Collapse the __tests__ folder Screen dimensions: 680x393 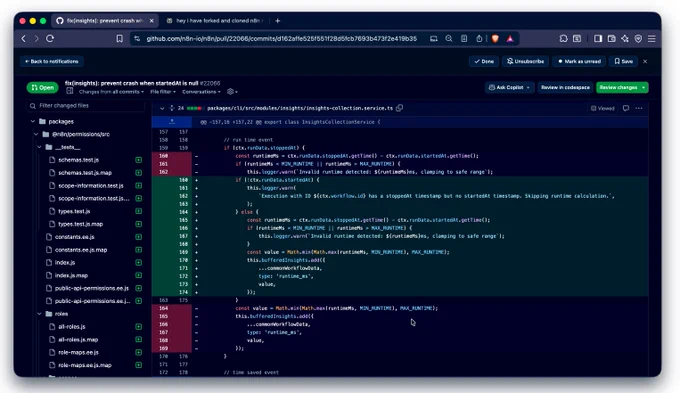coord(39,147)
